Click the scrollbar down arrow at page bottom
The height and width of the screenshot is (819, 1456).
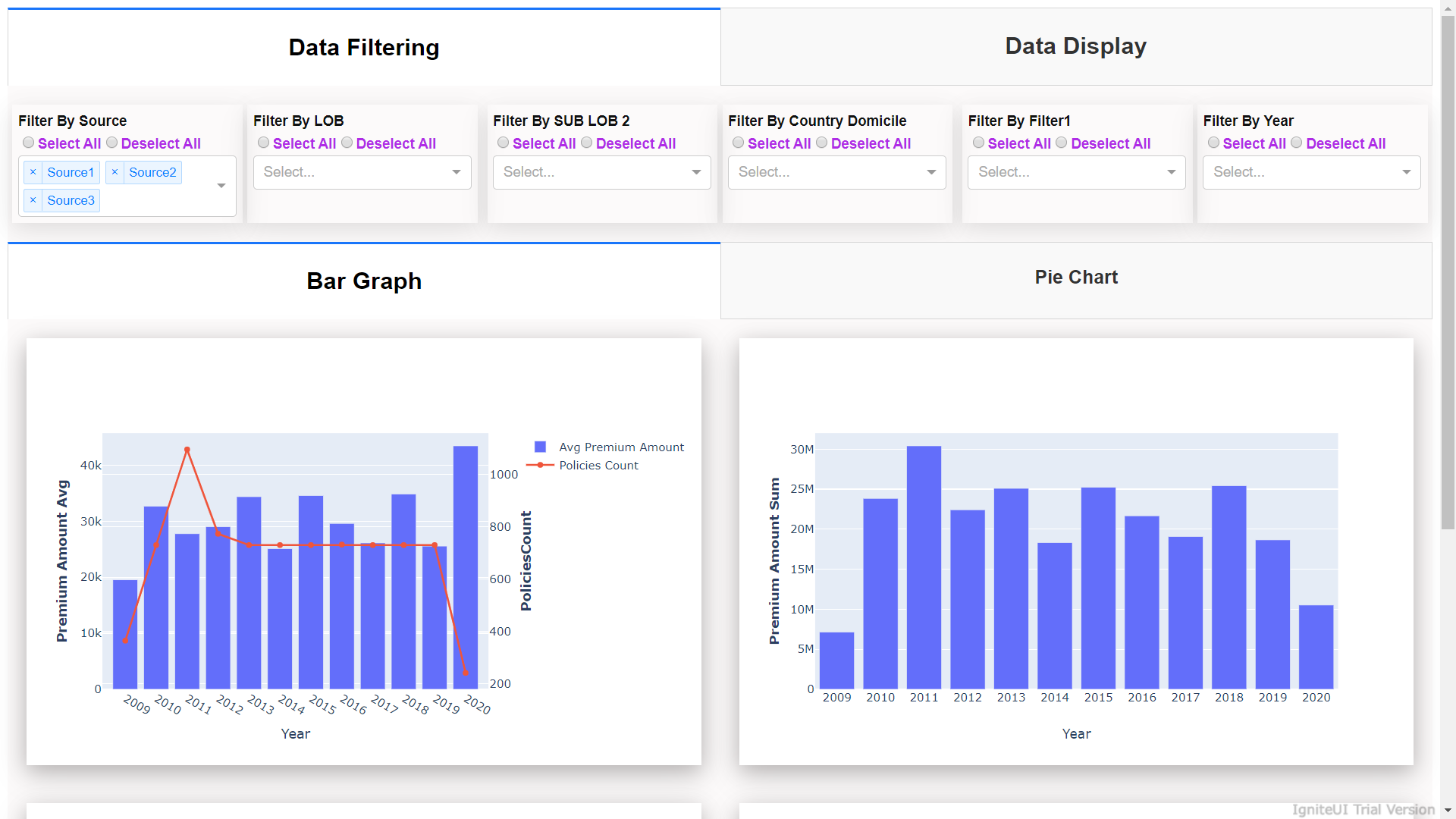click(1448, 811)
